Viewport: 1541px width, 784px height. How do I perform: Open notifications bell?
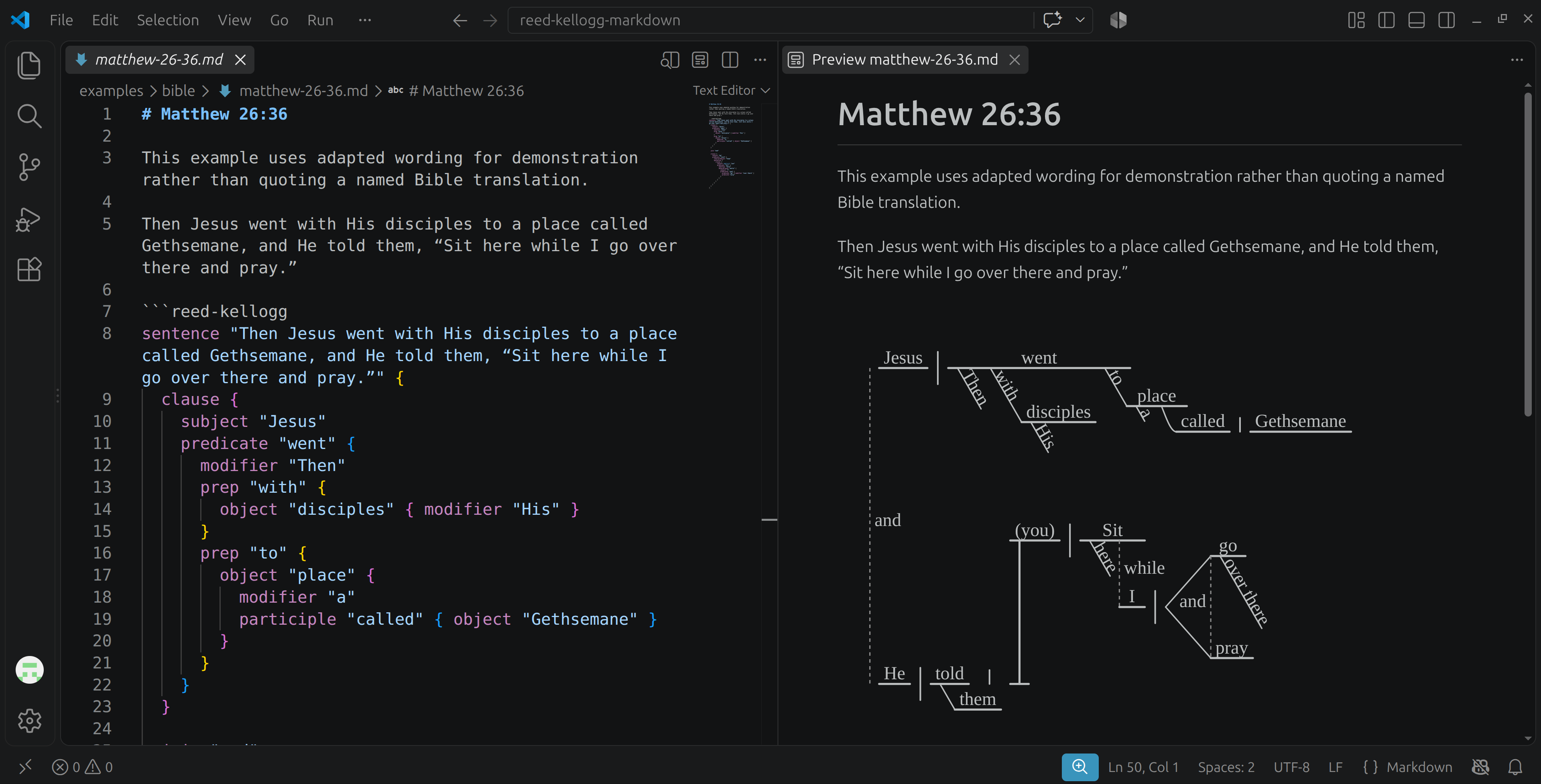tap(1515, 767)
